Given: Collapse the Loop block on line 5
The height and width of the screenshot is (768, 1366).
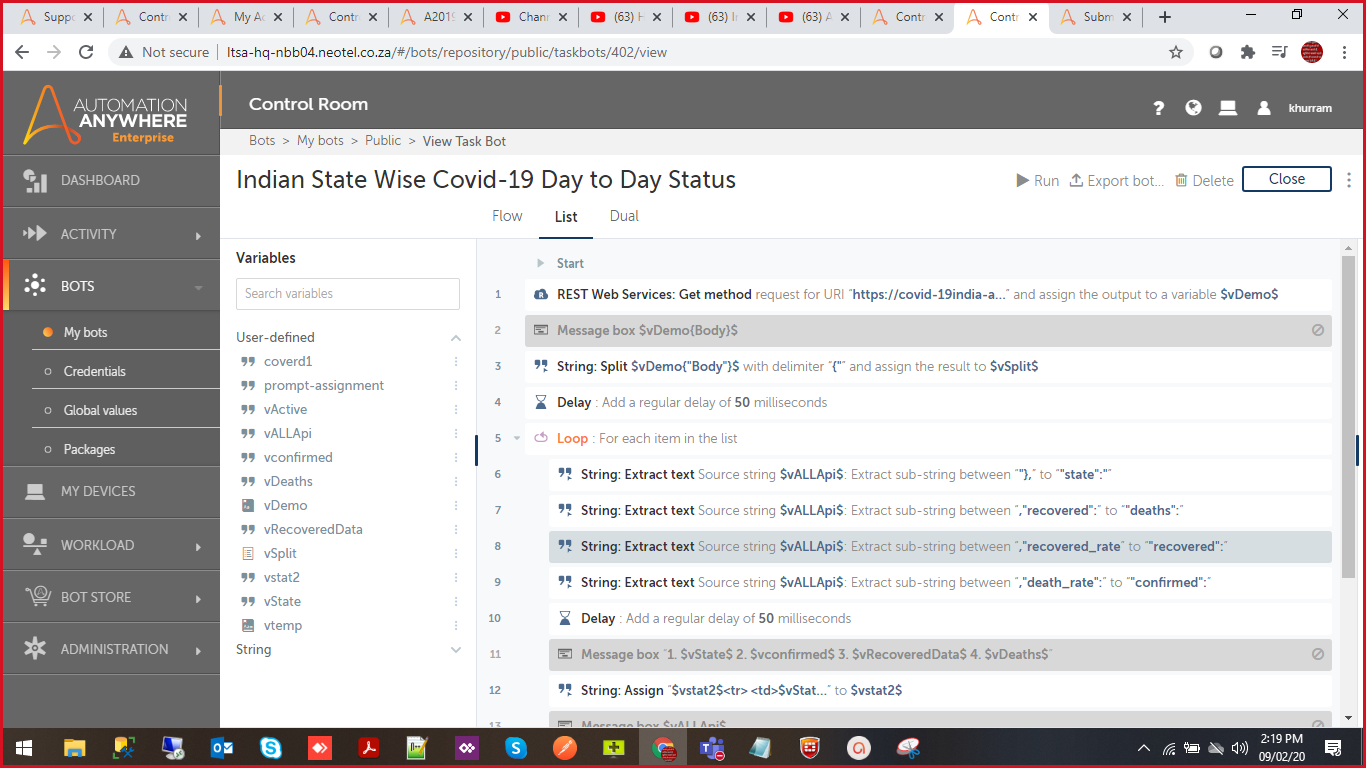Looking at the screenshot, I should click(x=517, y=438).
